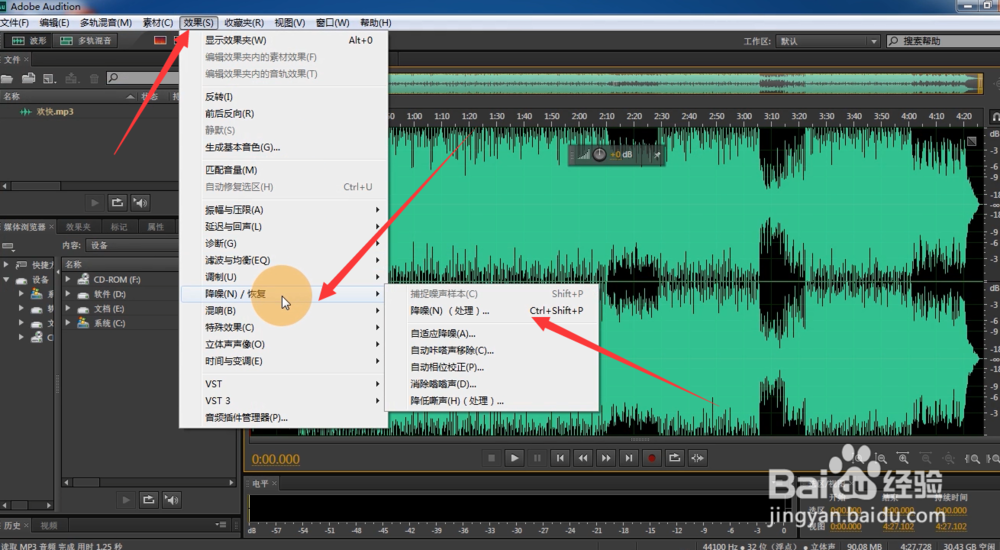
Task: Switch to Multitrack (多轨混音) view
Action: 85,41
